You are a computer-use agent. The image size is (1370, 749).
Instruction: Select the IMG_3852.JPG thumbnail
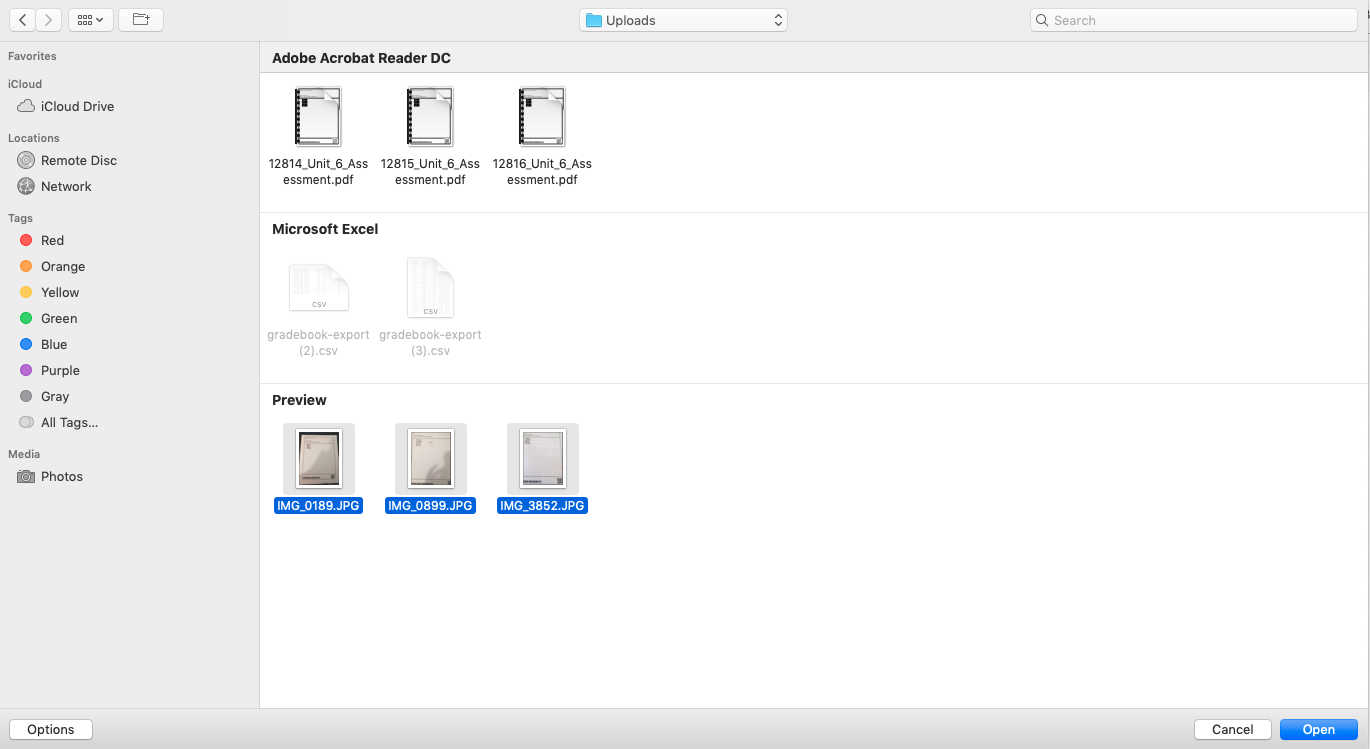[542, 458]
